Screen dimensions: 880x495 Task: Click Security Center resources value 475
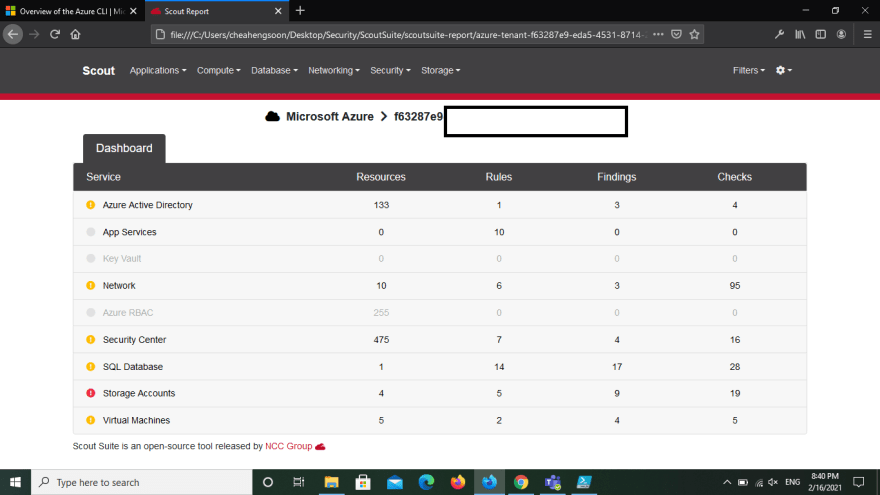click(x=381, y=340)
